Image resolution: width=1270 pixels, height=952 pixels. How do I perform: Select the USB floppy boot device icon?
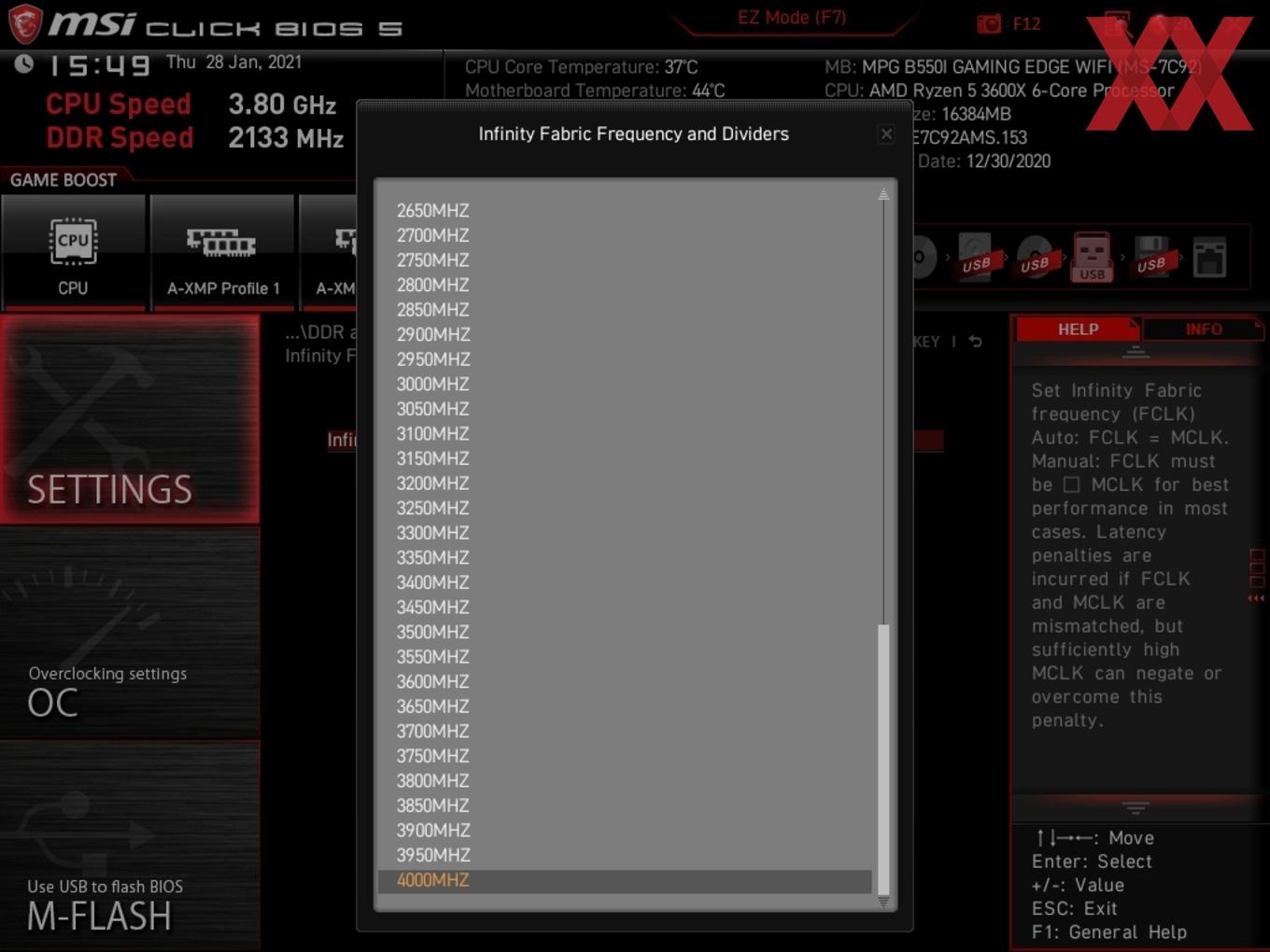(x=1150, y=257)
